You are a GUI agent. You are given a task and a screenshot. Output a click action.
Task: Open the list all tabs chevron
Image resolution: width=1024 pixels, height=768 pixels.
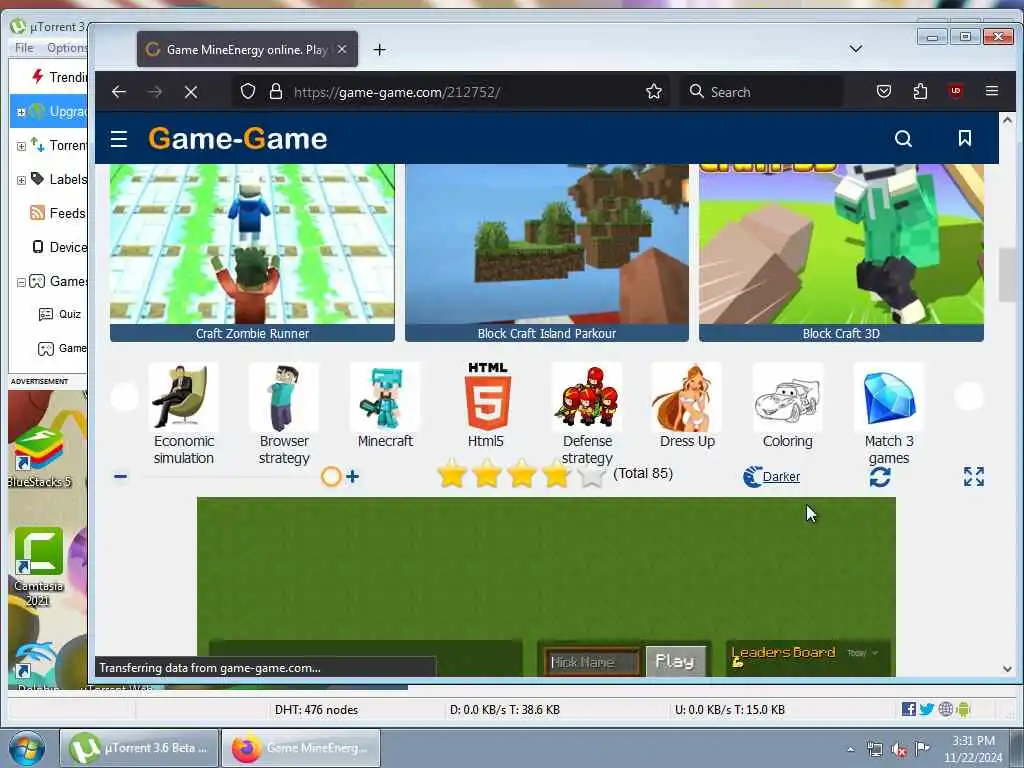pos(856,49)
